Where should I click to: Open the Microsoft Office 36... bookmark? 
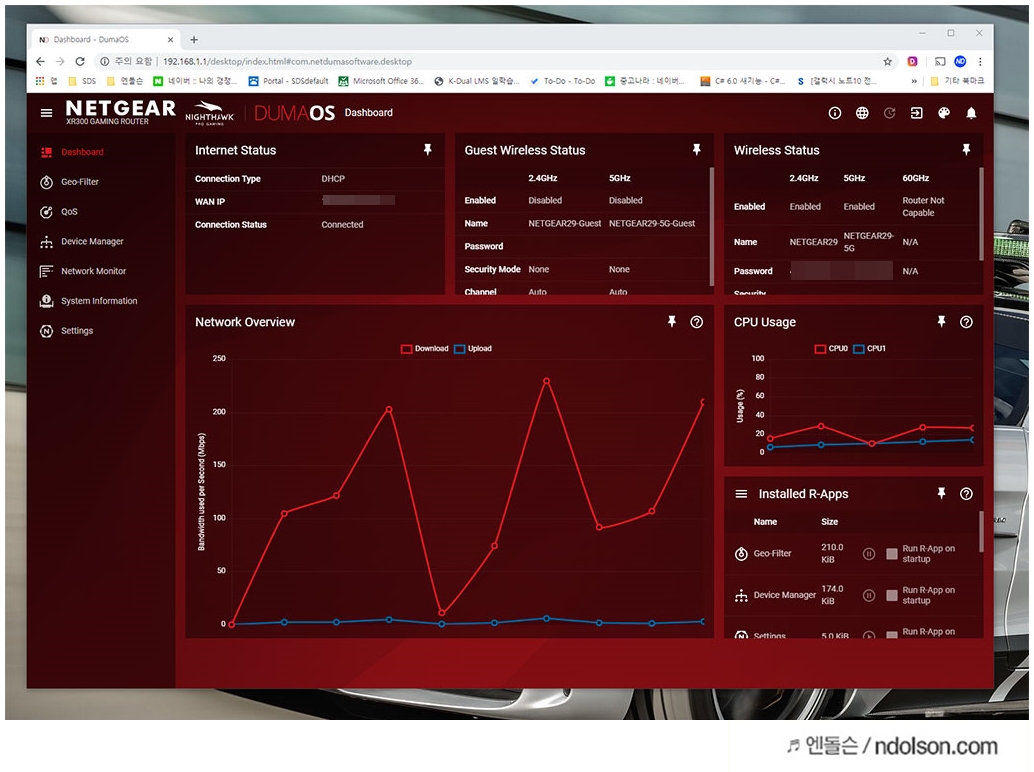(x=380, y=81)
